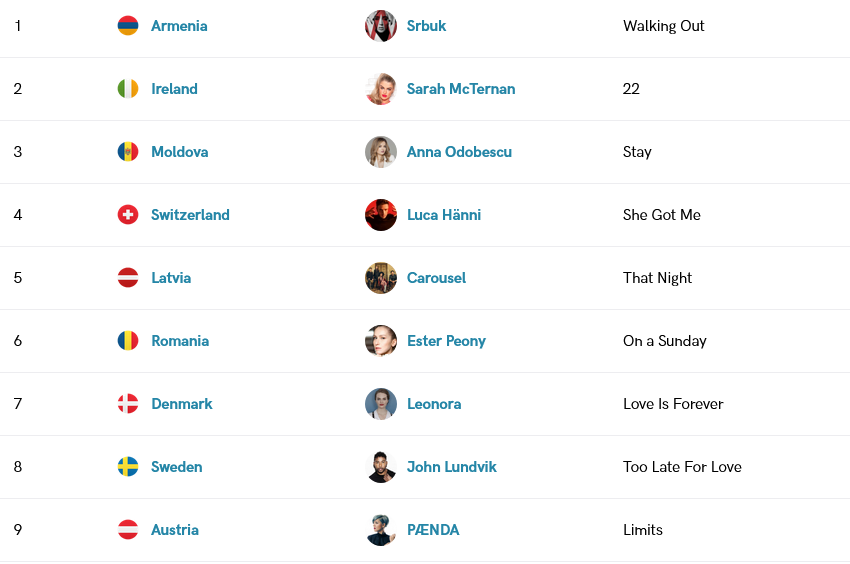The width and height of the screenshot is (850, 564).
Task: Follow the Ester Peony artist link
Action: [x=446, y=341]
